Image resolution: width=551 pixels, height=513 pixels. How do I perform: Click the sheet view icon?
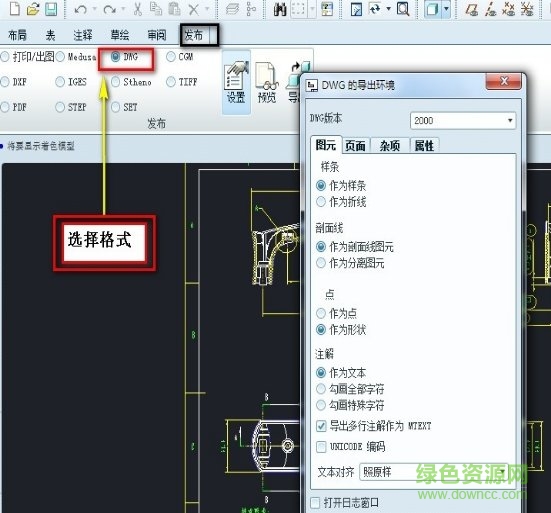pyautogui.click(x=356, y=9)
